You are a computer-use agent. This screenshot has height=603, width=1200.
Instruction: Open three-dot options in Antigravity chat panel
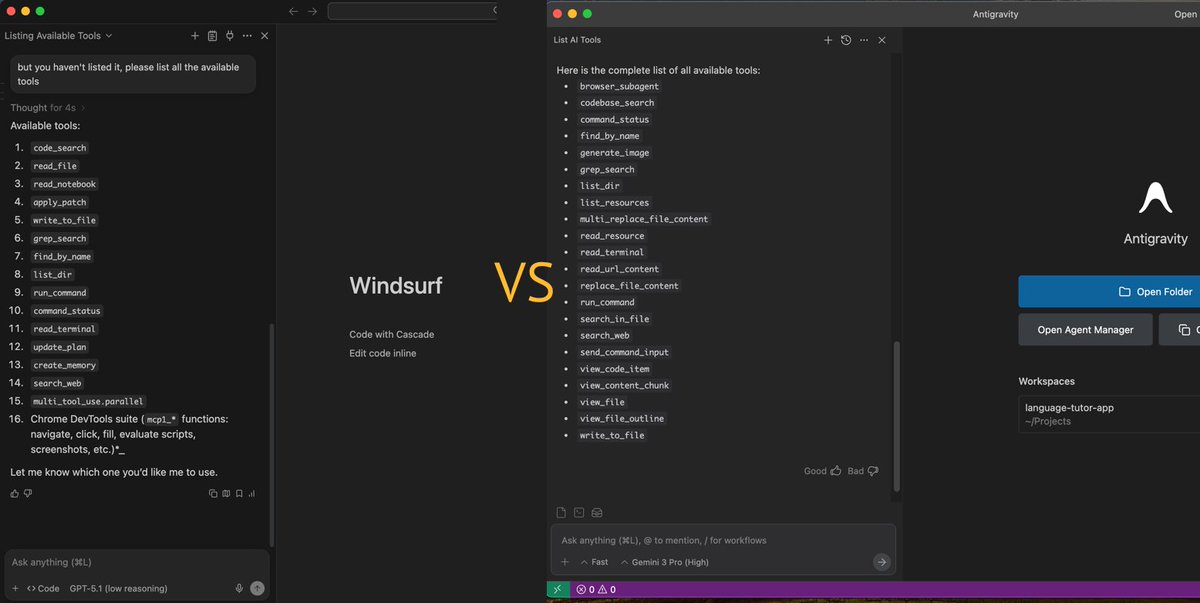click(x=864, y=40)
